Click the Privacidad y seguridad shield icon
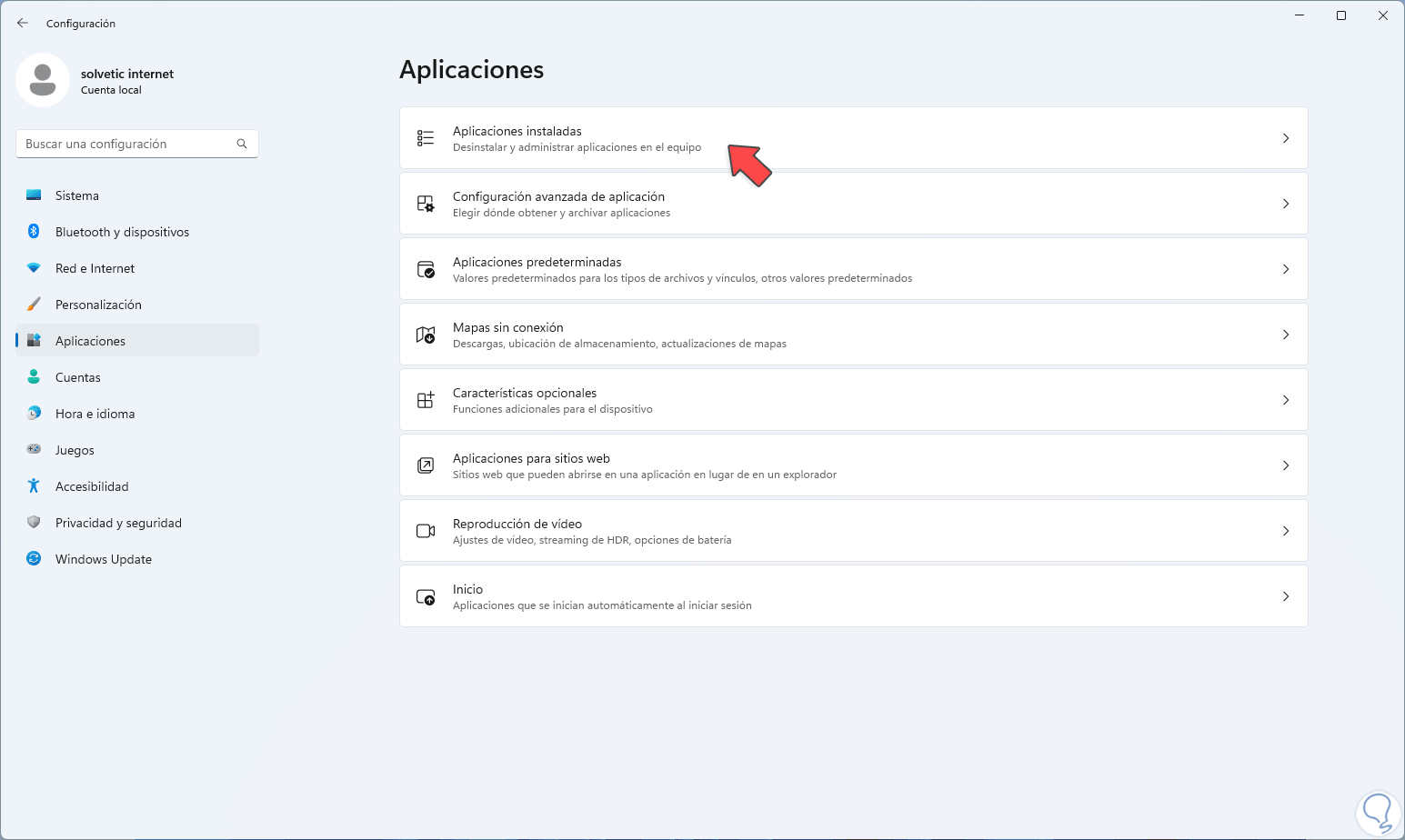This screenshot has height=840, width=1405. (34, 523)
